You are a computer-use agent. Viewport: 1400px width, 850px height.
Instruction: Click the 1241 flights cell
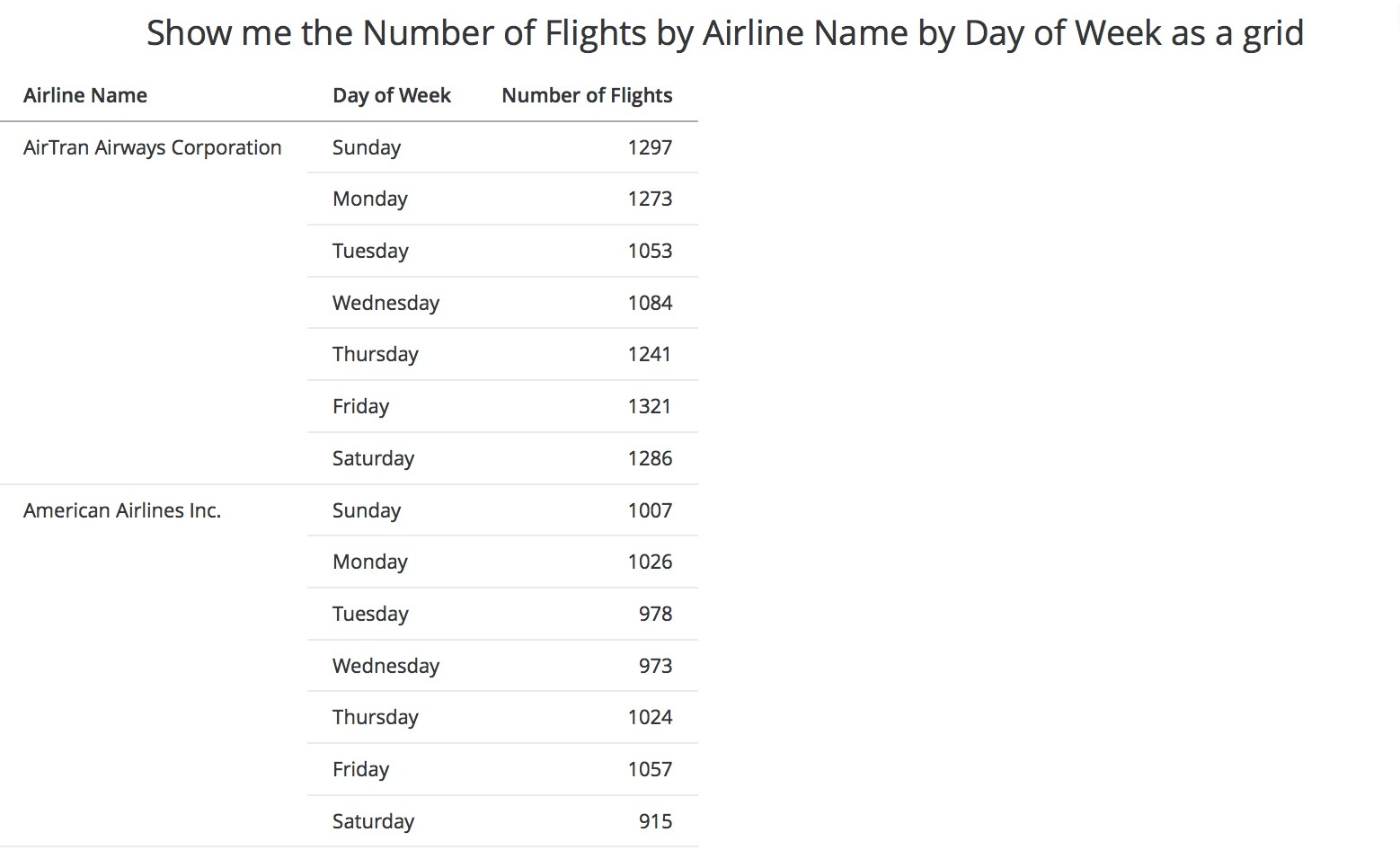650,354
